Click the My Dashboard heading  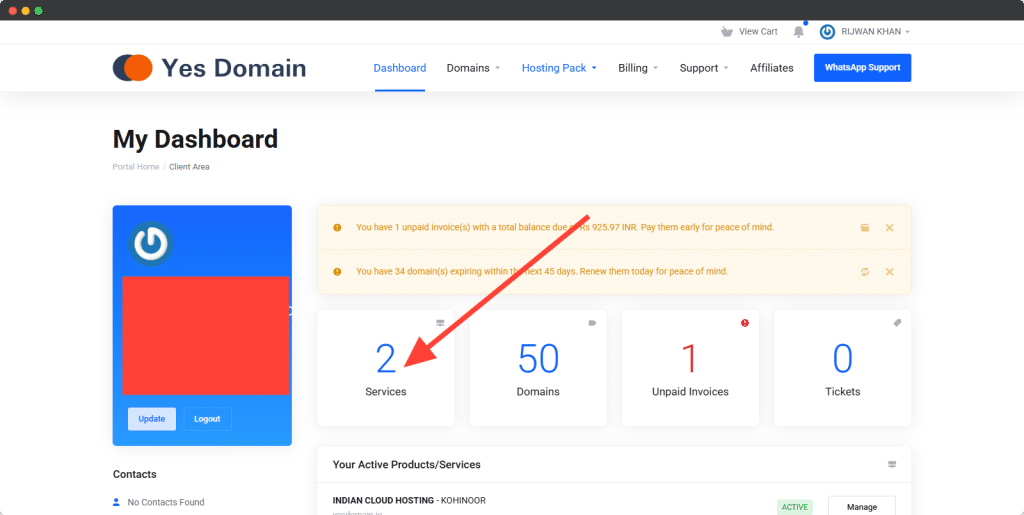pyautogui.click(x=195, y=139)
